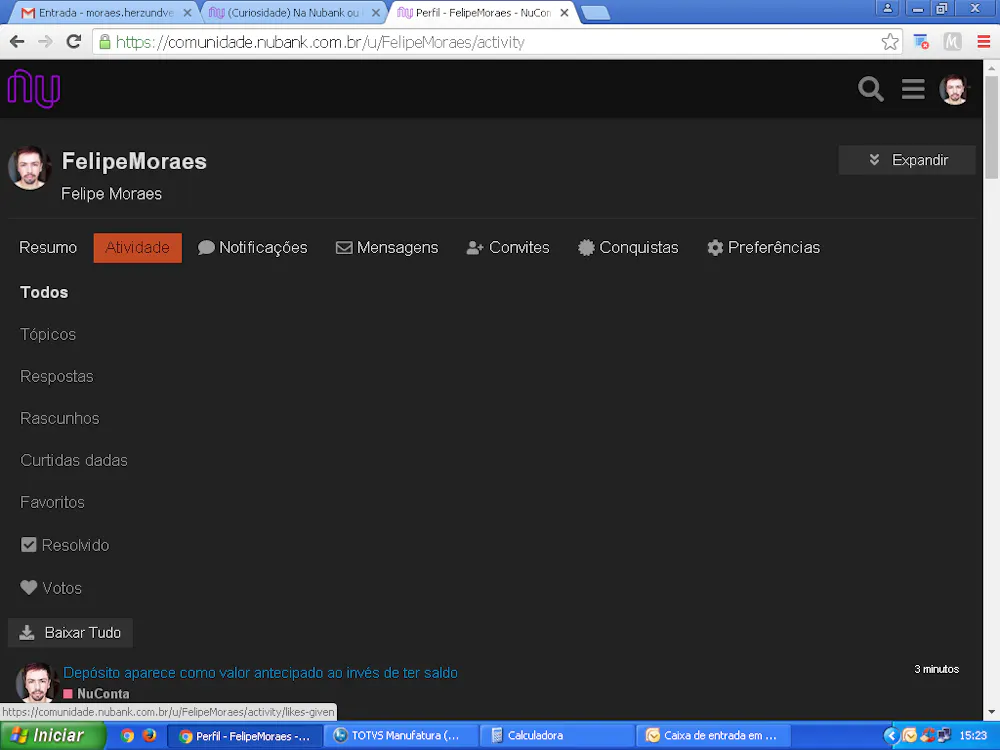This screenshot has width=1000, height=750.
Task: Filter the activity by Tópicos
Action: point(48,334)
